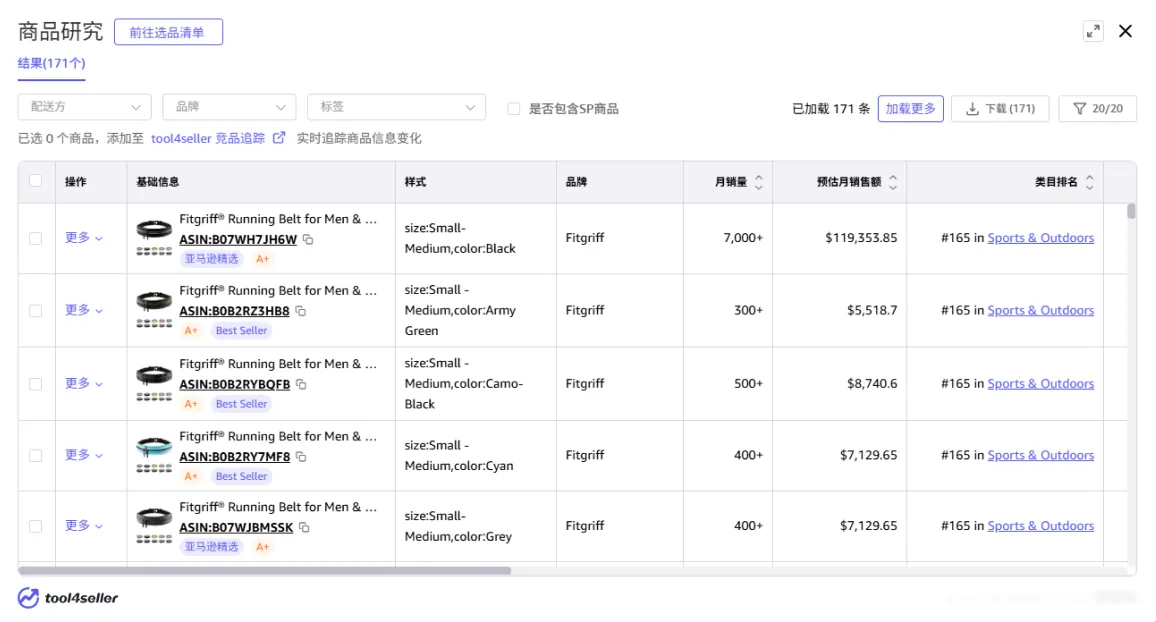The image size is (1156, 622).
Task: Click monthly sales cell 7,000+
Action: [x=743, y=238]
